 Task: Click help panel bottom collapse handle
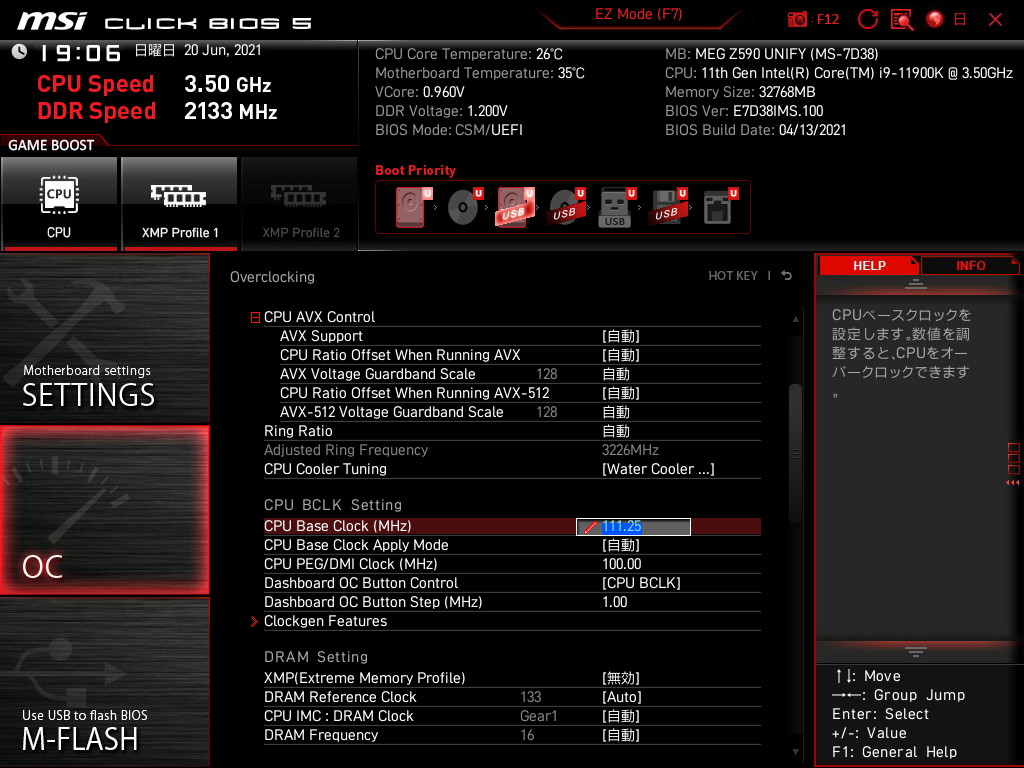[916, 651]
